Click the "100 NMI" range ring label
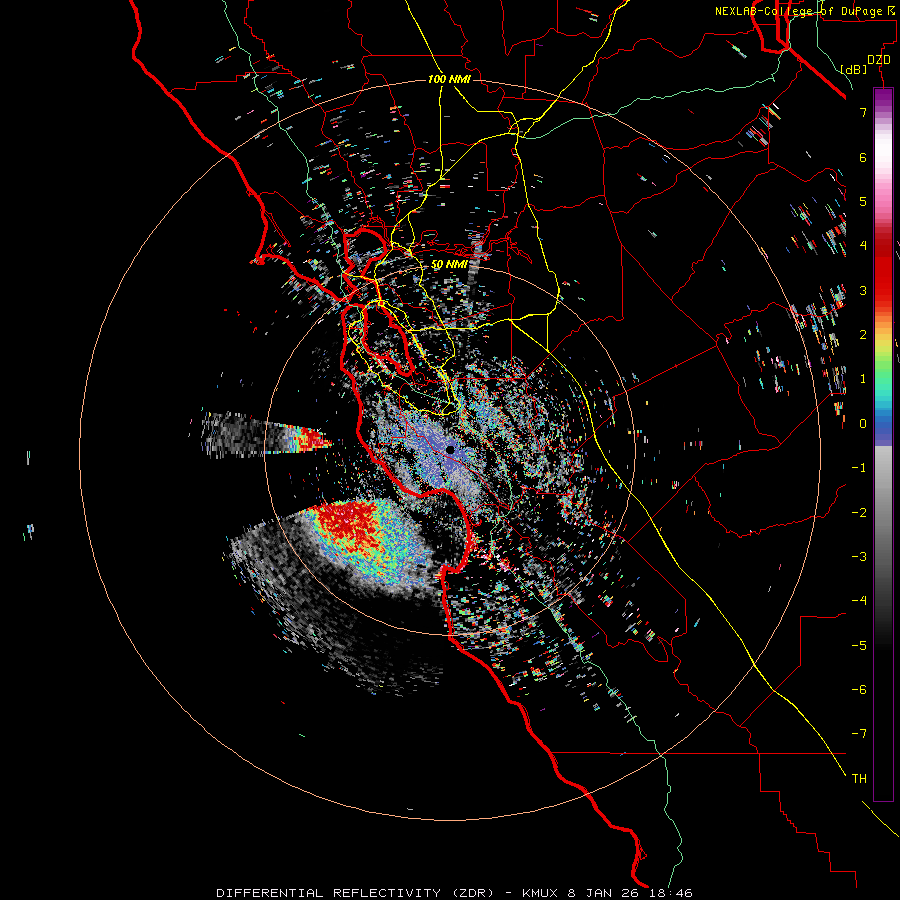Screen dimensions: 900x900 (449, 79)
